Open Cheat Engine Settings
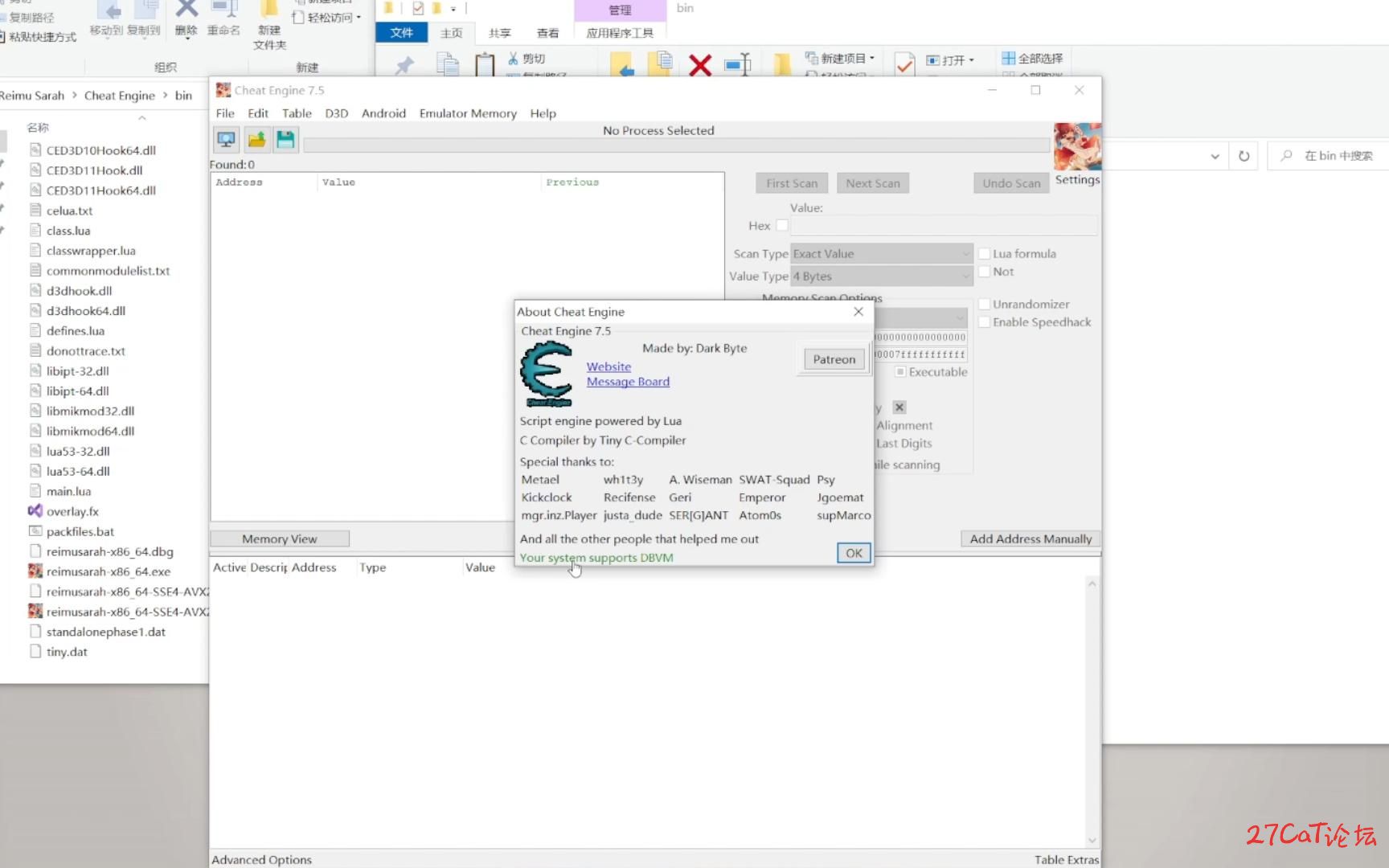 coord(1077,180)
